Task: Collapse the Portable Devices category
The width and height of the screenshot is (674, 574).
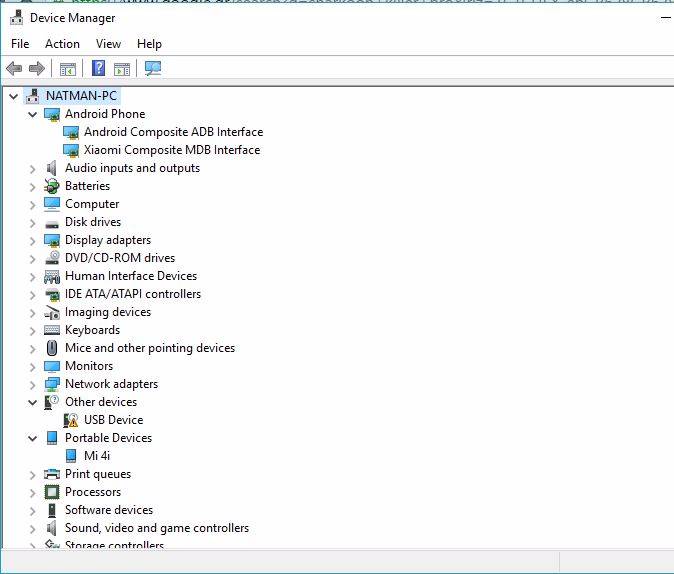Action: (33, 439)
